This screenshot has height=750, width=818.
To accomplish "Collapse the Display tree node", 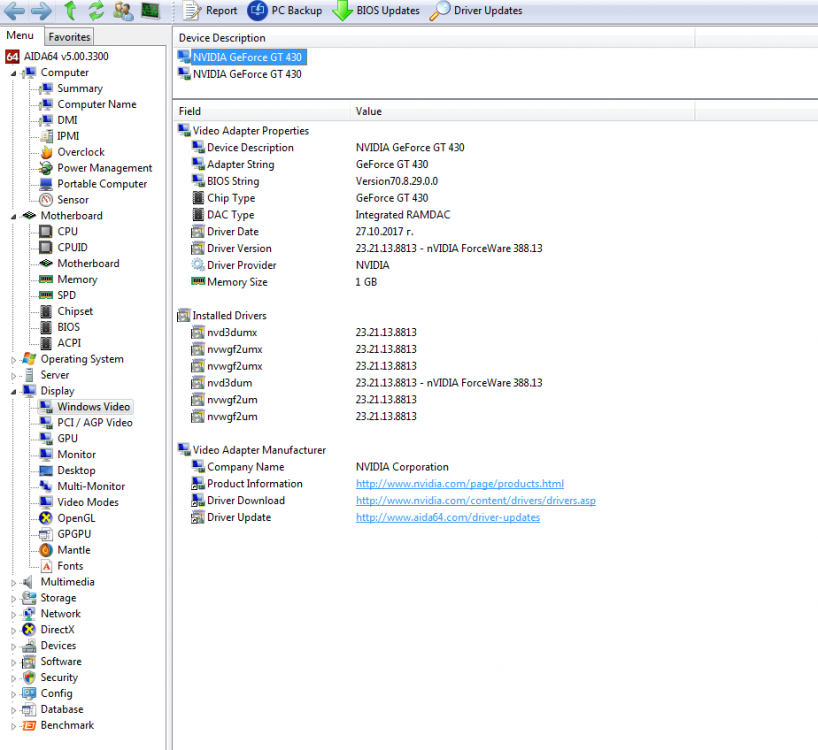I will [14, 391].
